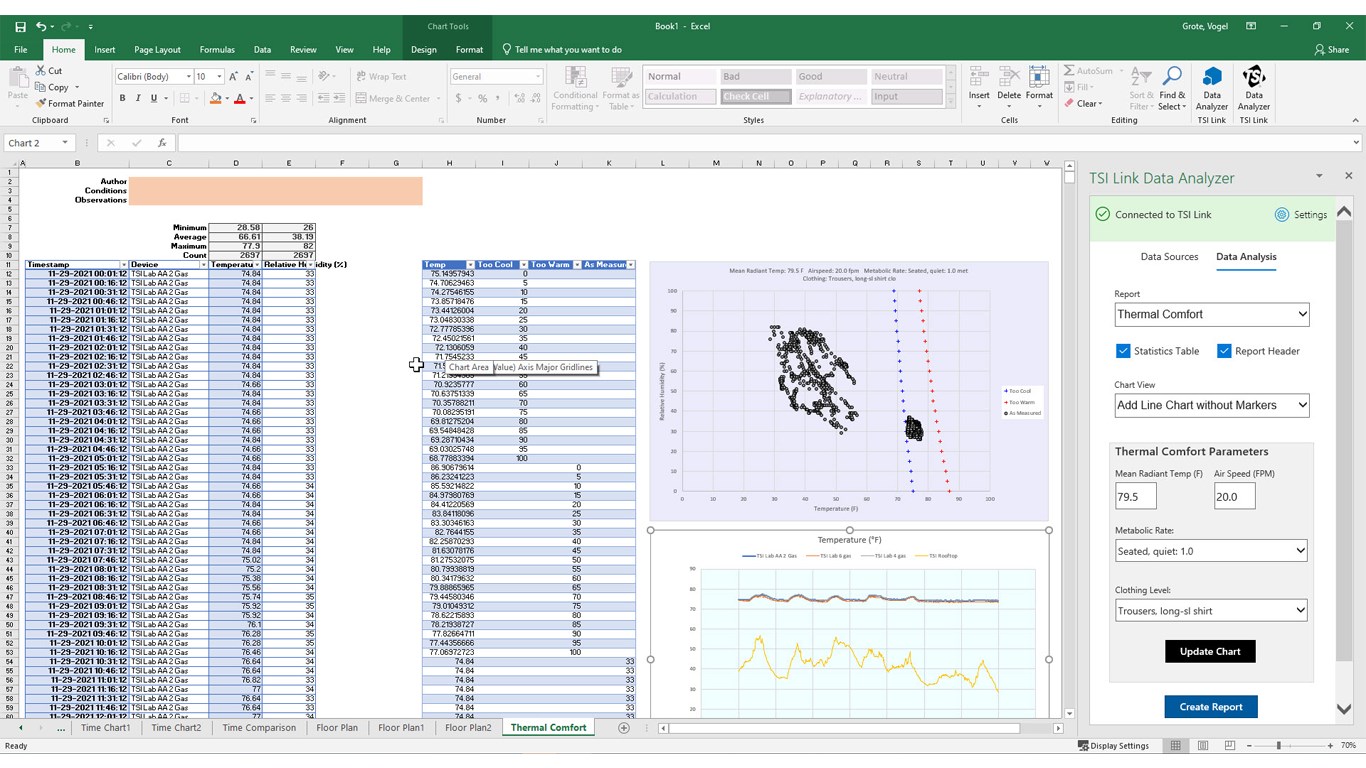Click the zoom slider handle in status bar
This screenshot has height=768, width=1366.
tap(1279, 746)
